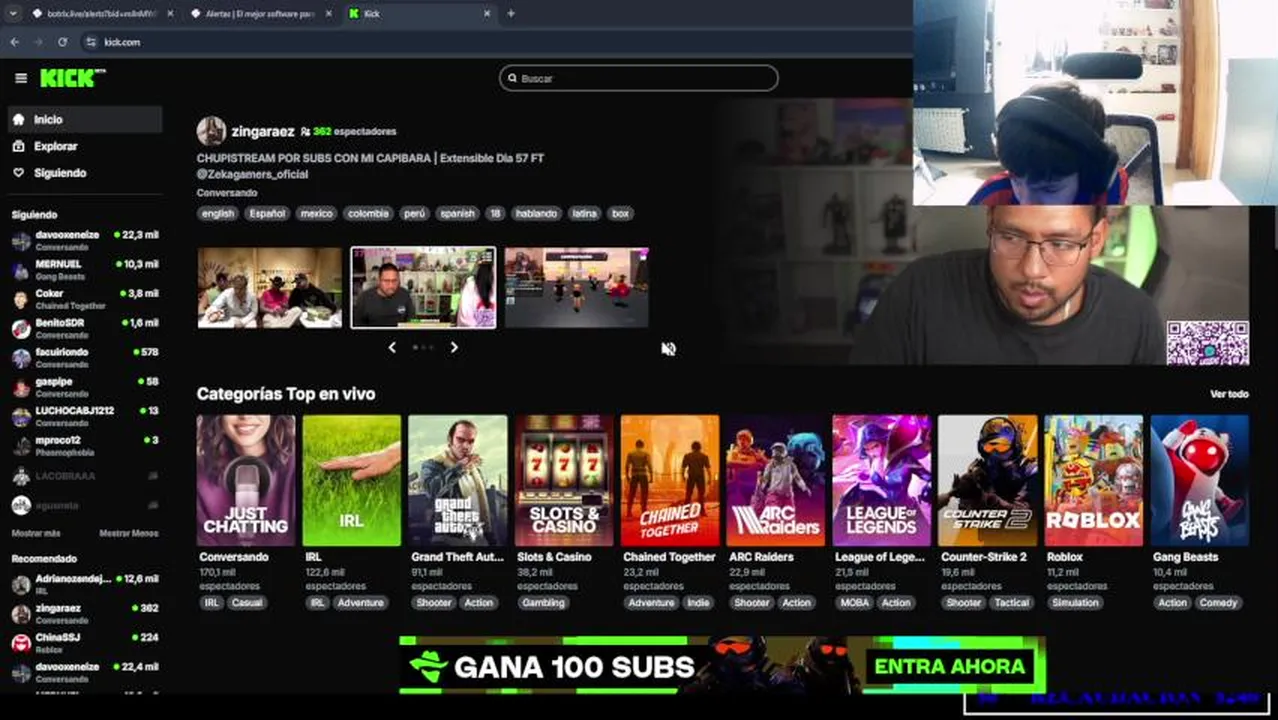Open the Chained Together category card
The width and height of the screenshot is (1278, 720).
tap(670, 480)
